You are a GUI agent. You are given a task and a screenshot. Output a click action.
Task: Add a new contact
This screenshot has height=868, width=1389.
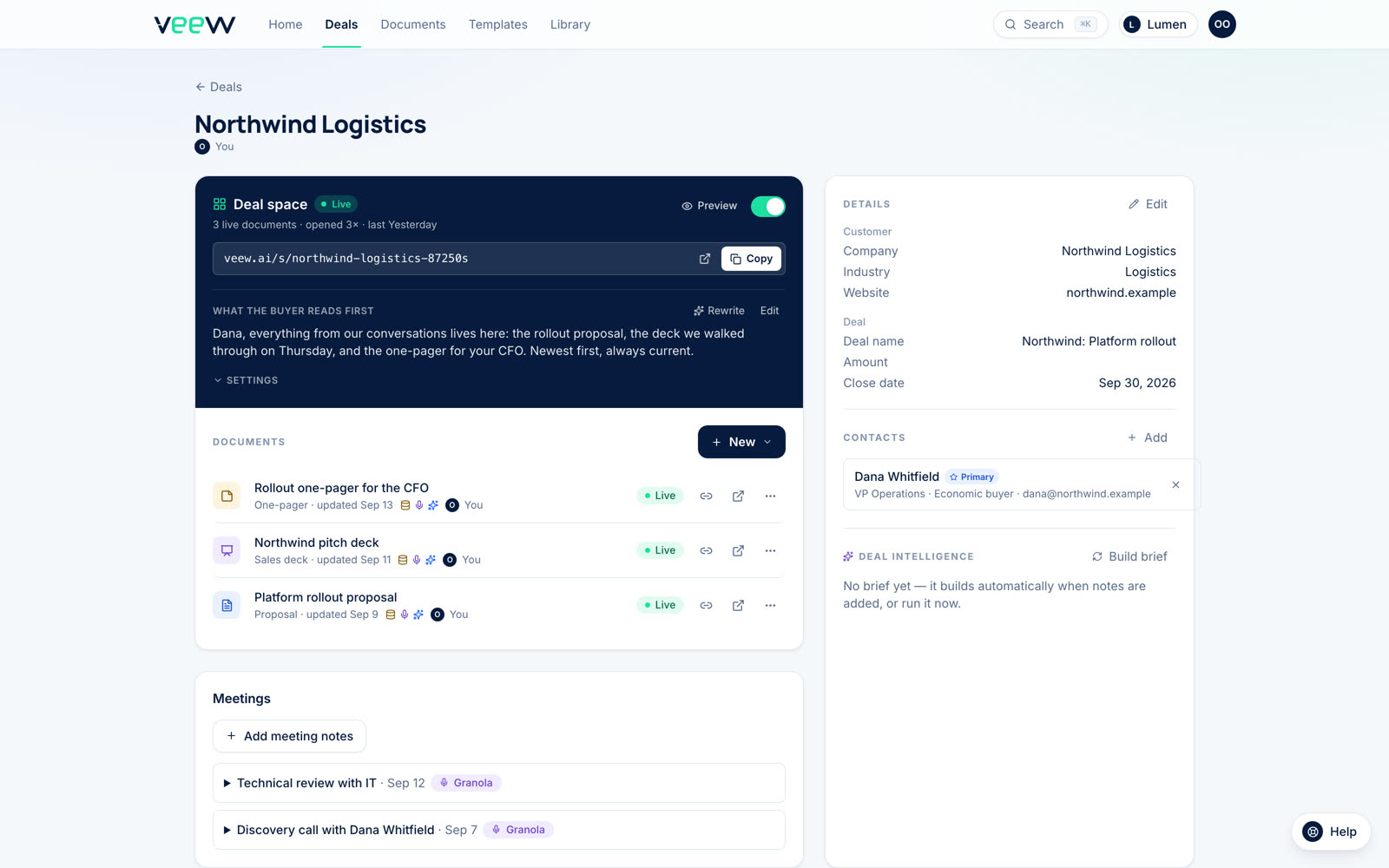[1147, 437]
